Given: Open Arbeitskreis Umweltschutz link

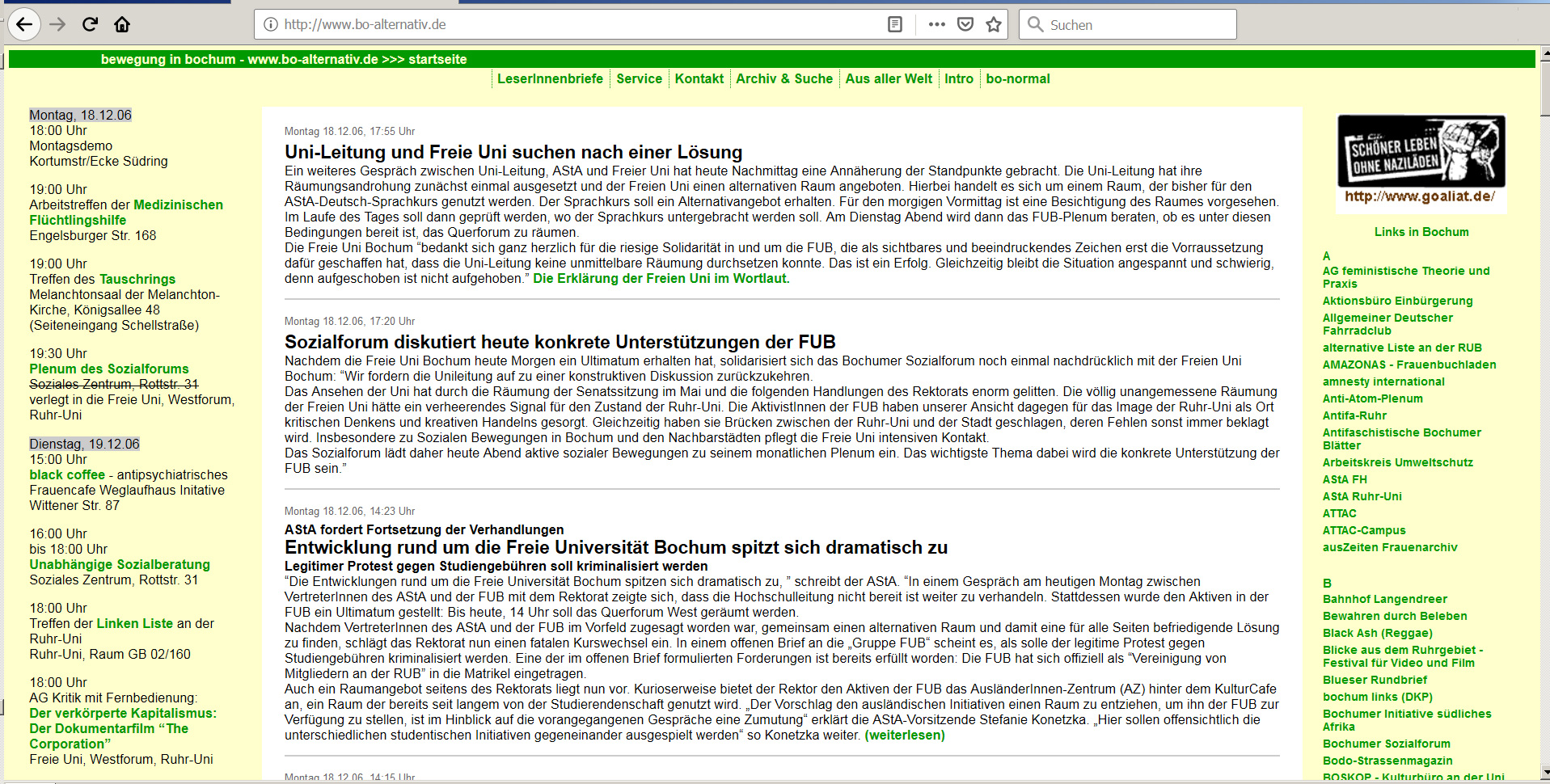Looking at the screenshot, I should [x=1398, y=462].
